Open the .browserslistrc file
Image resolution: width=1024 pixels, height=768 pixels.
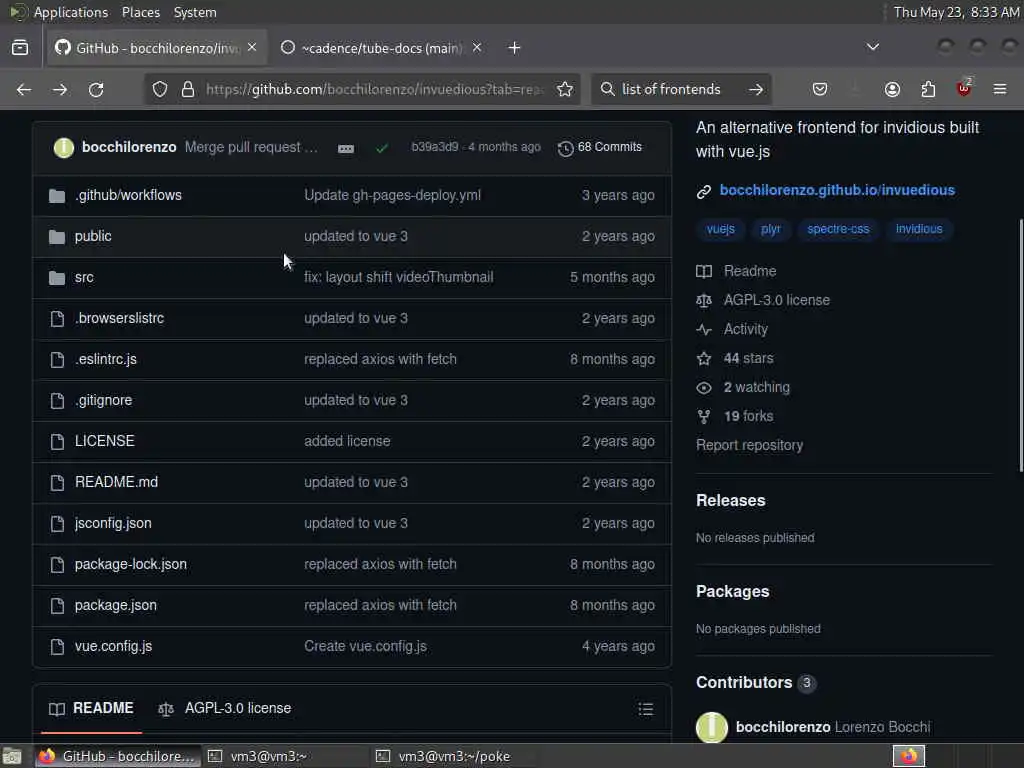click(x=120, y=318)
